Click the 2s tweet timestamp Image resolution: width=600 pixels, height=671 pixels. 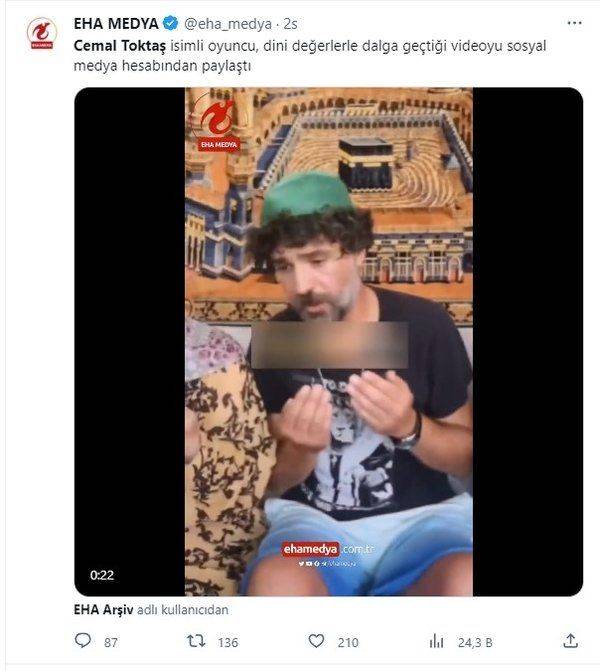(x=291, y=24)
